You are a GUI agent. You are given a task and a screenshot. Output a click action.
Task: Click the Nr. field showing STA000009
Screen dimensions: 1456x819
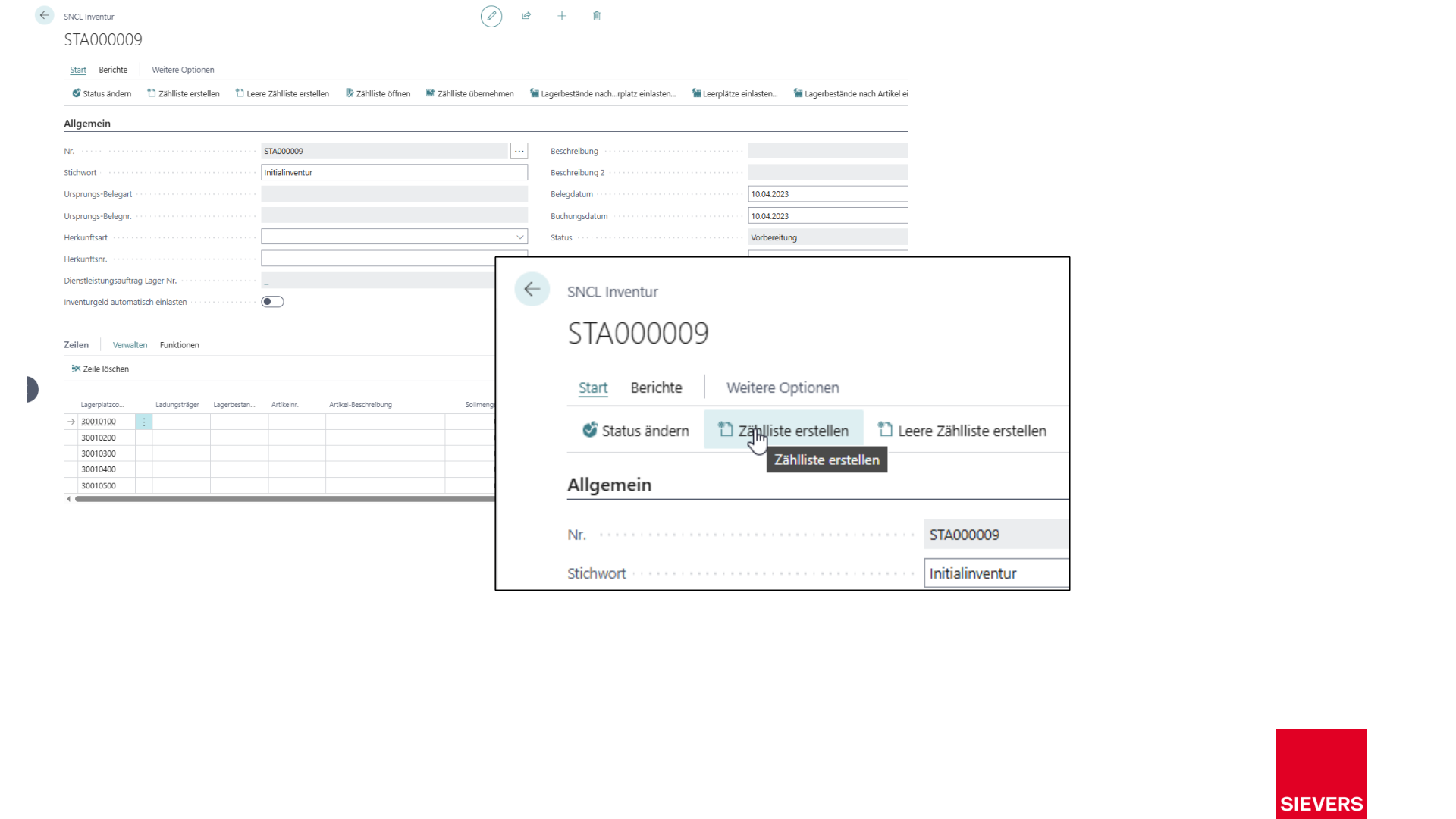coord(384,151)
